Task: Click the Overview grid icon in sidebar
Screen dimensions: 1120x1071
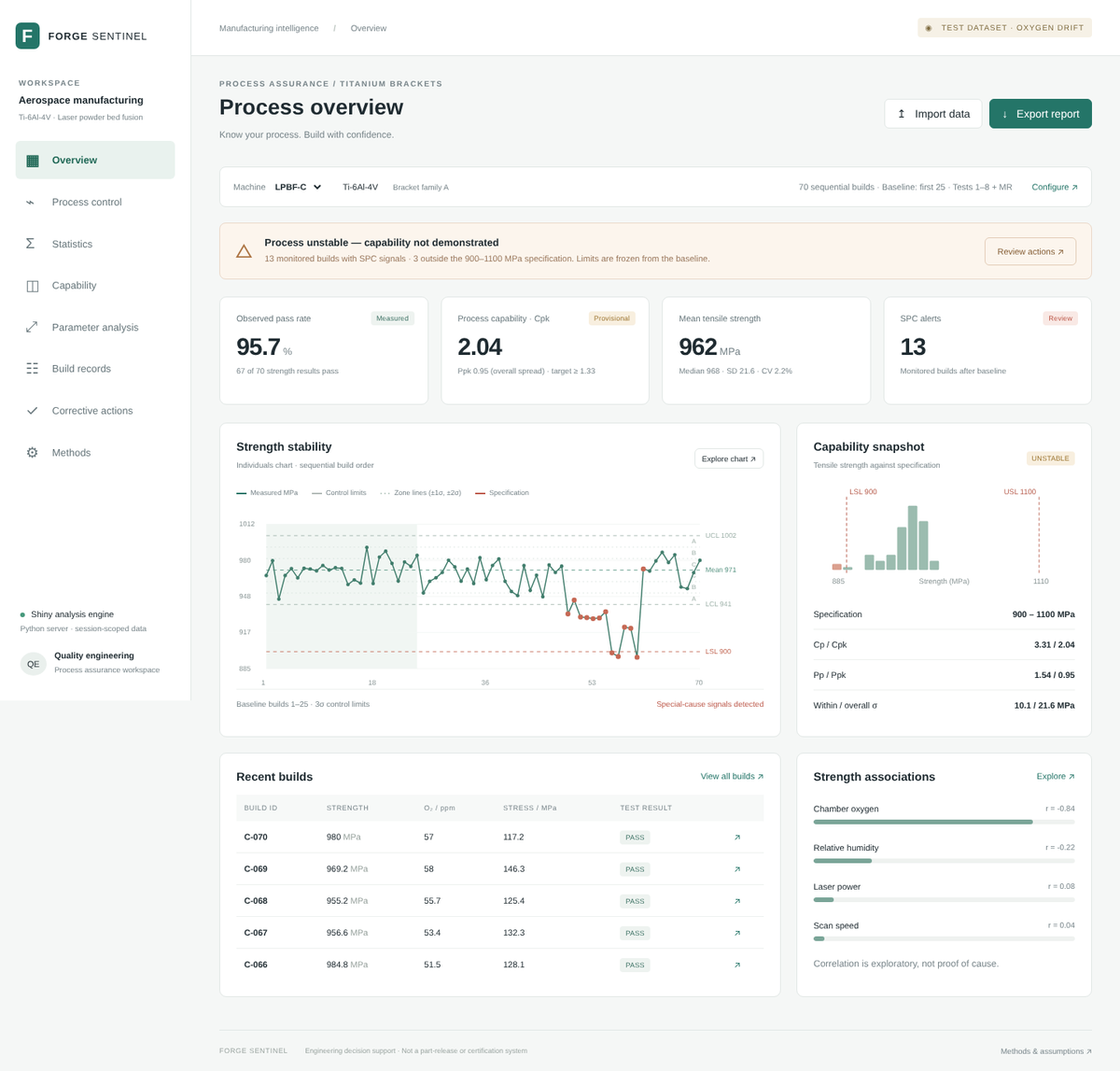Action: coord(33,160)
